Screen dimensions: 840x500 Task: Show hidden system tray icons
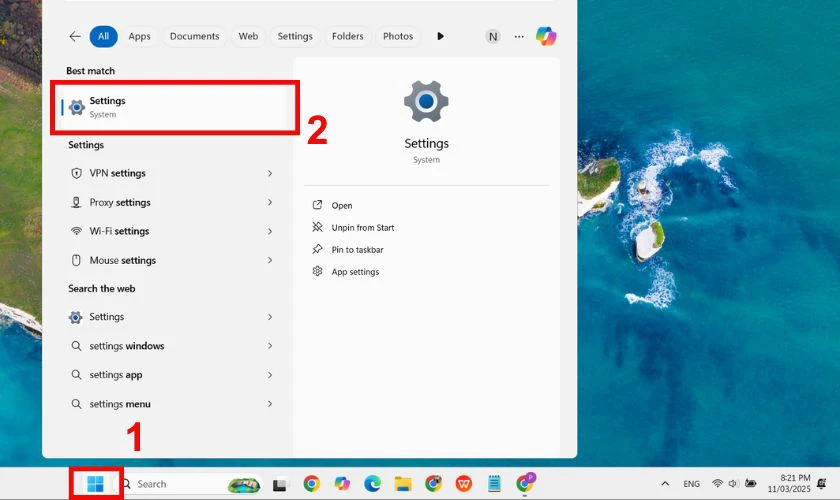665,483
